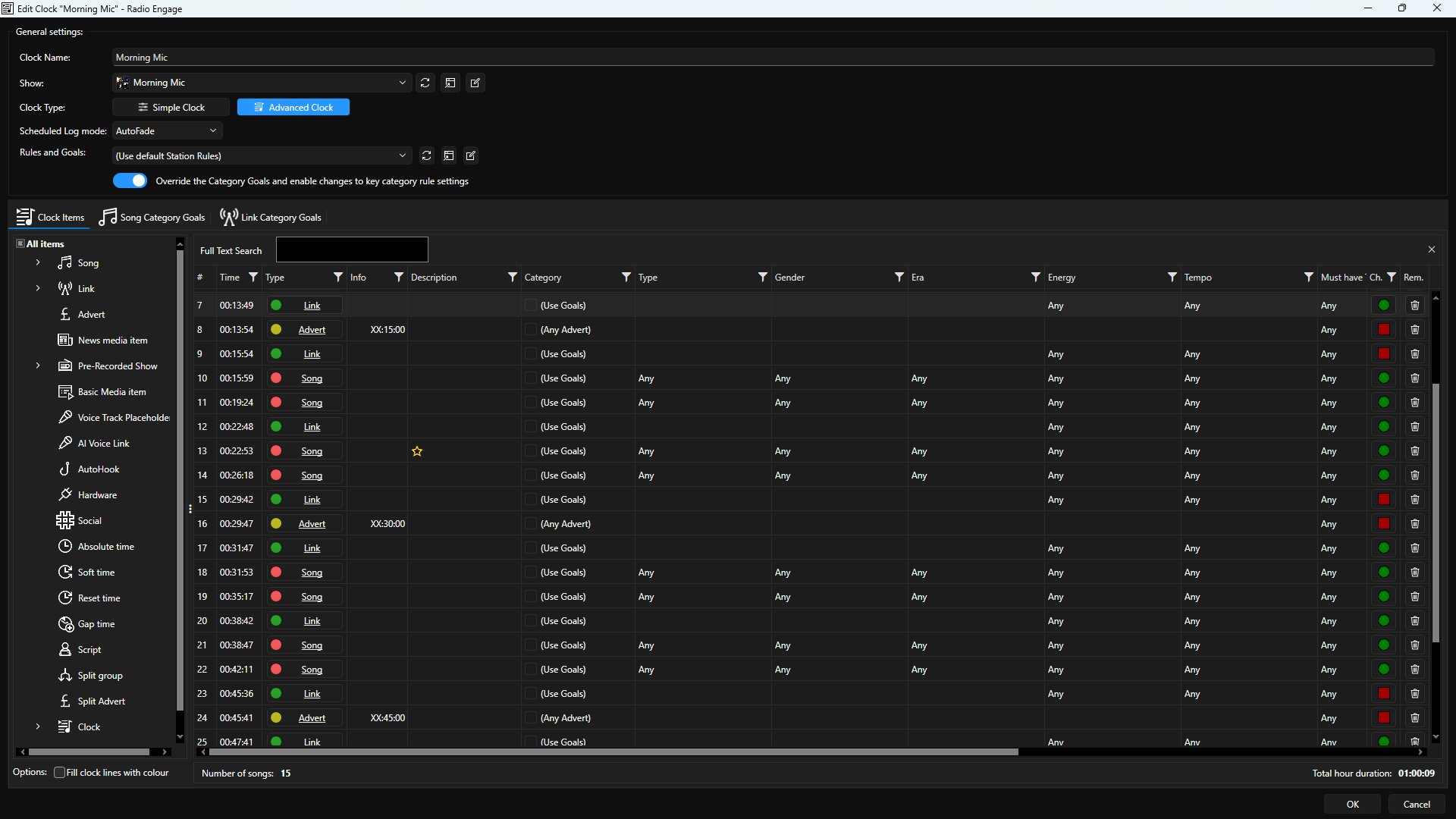The width and height of the screenshot is (1456, 819).
Task: Click the green Ch. swatch on row 10
Action: pos(1384,378)
